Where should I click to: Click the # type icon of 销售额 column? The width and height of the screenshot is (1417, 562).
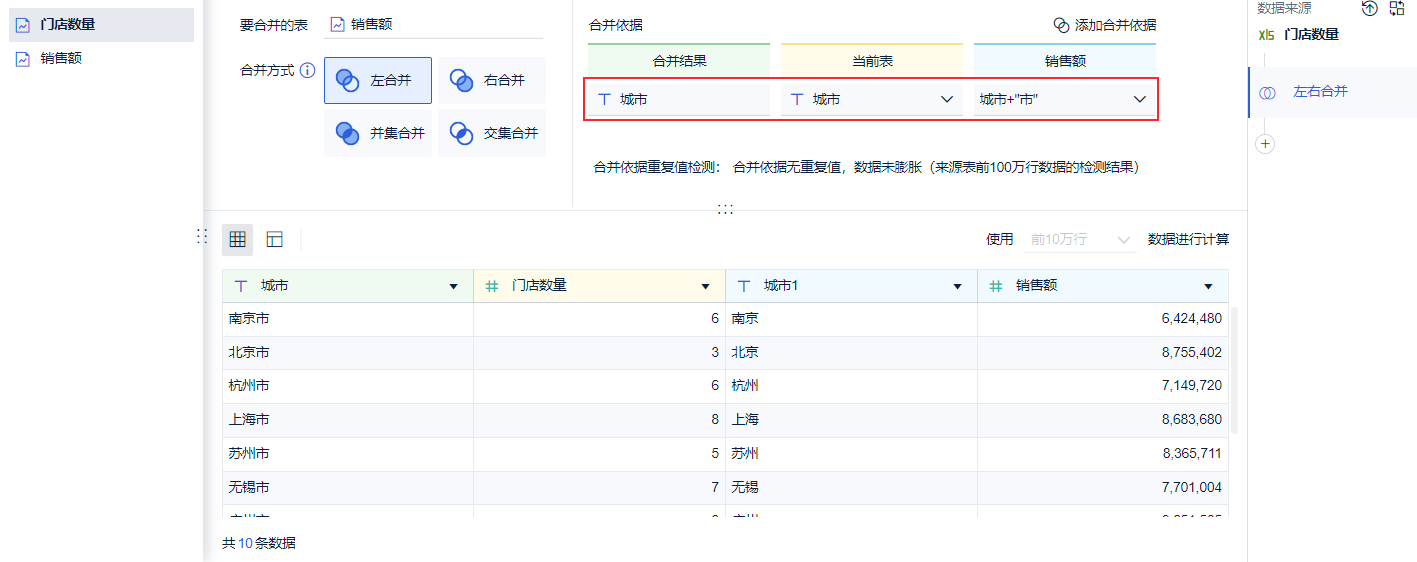996,286
